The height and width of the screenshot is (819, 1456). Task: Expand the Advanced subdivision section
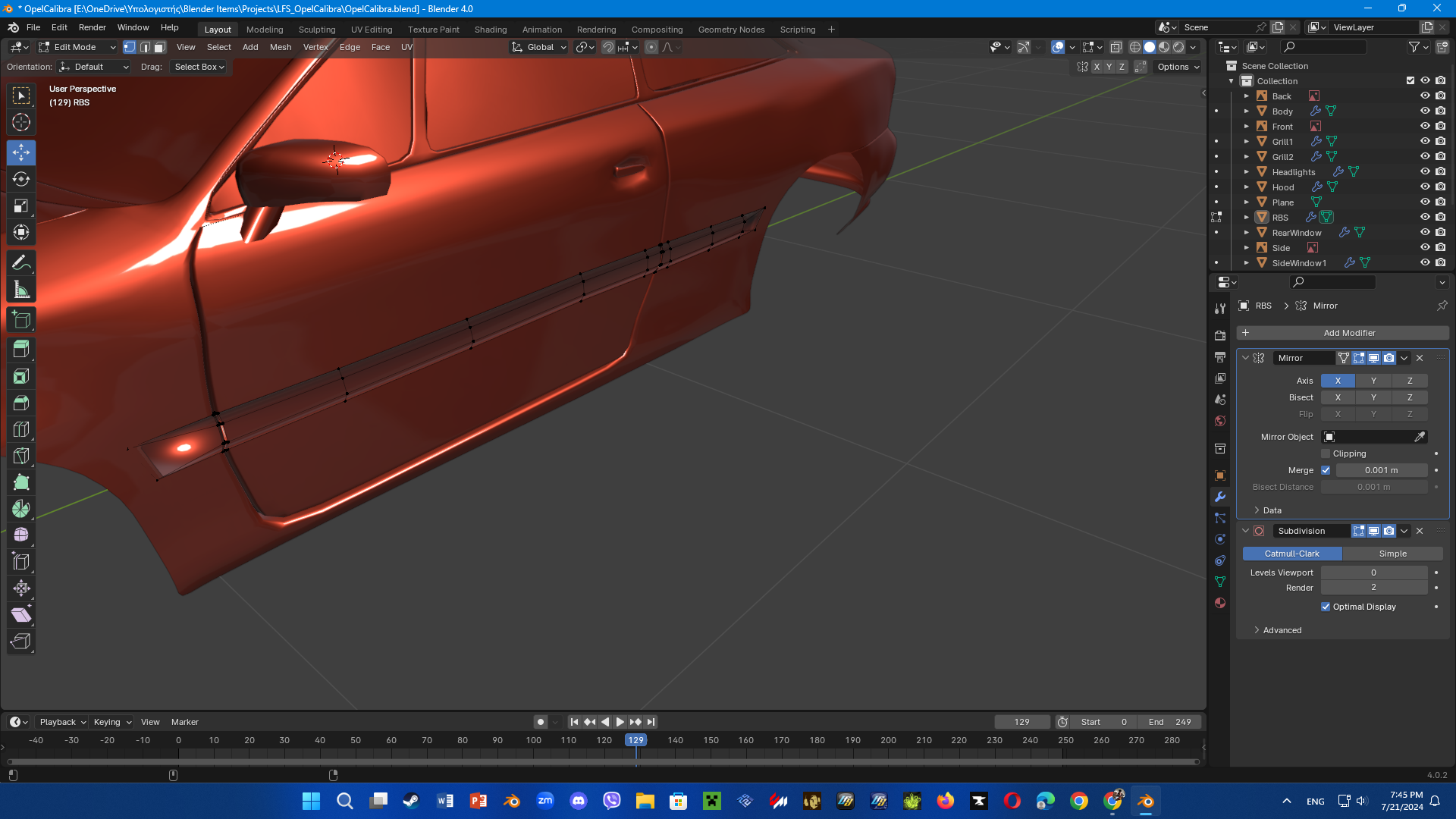1282,630
